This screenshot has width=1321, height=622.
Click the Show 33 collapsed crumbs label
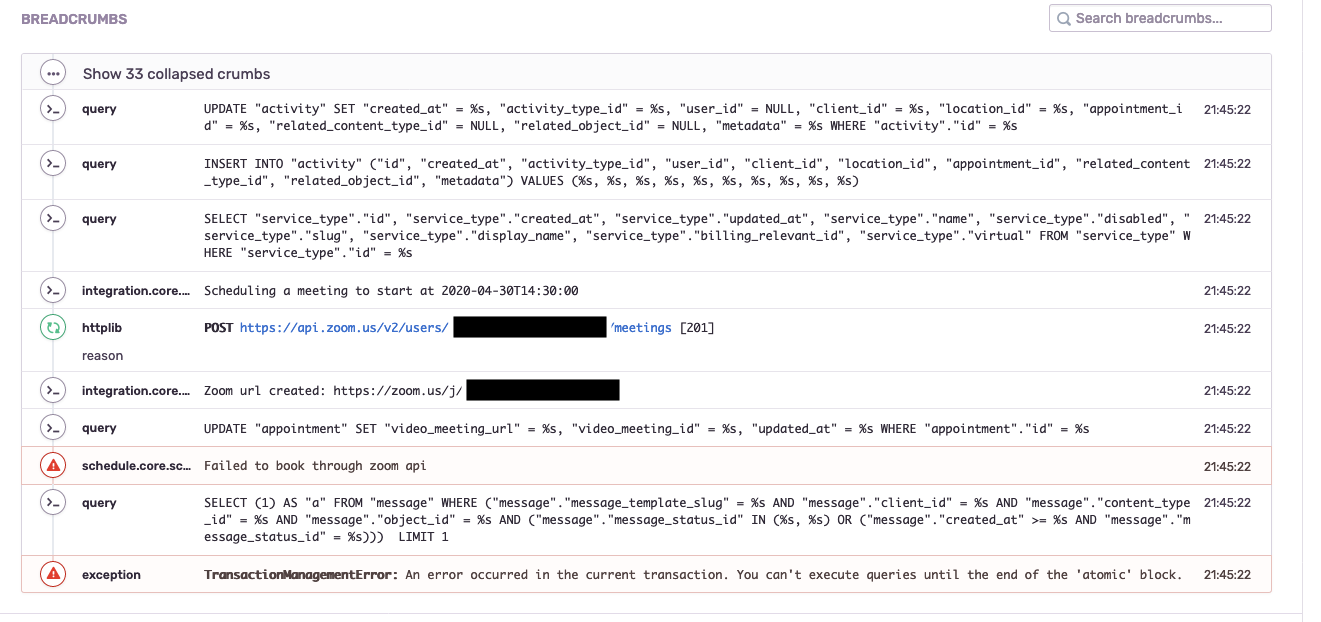(x=176, y=74)
